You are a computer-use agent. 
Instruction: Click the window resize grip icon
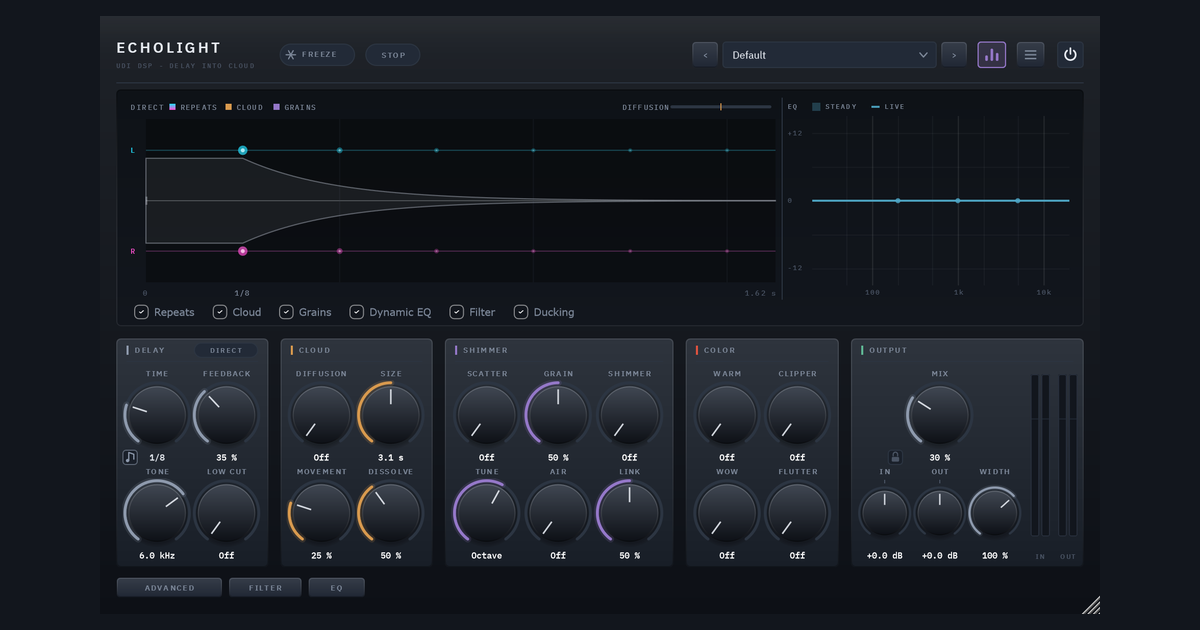[1091, 605]
